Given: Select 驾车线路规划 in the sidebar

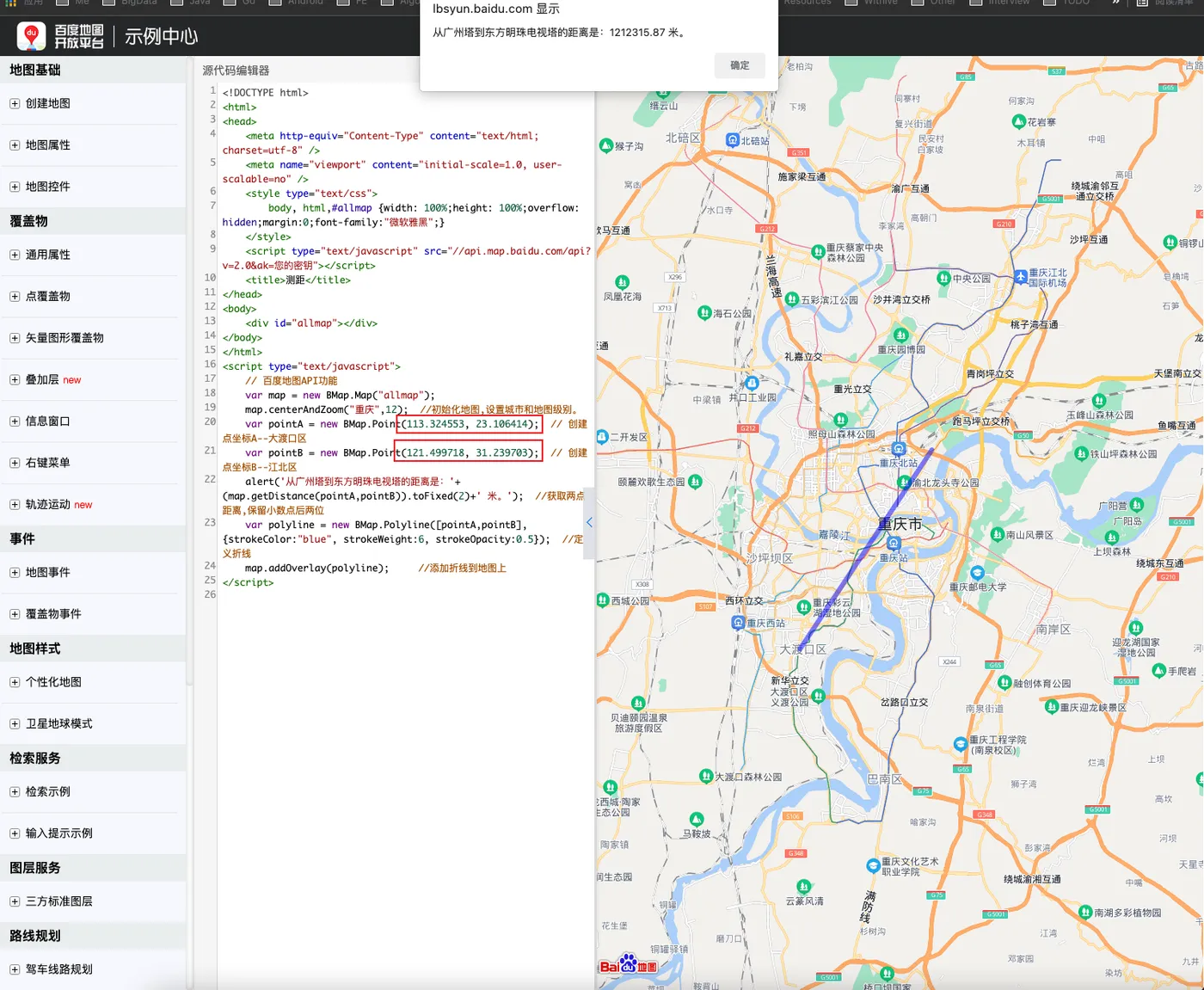Looking at the screenshot, I should (59, 968).
